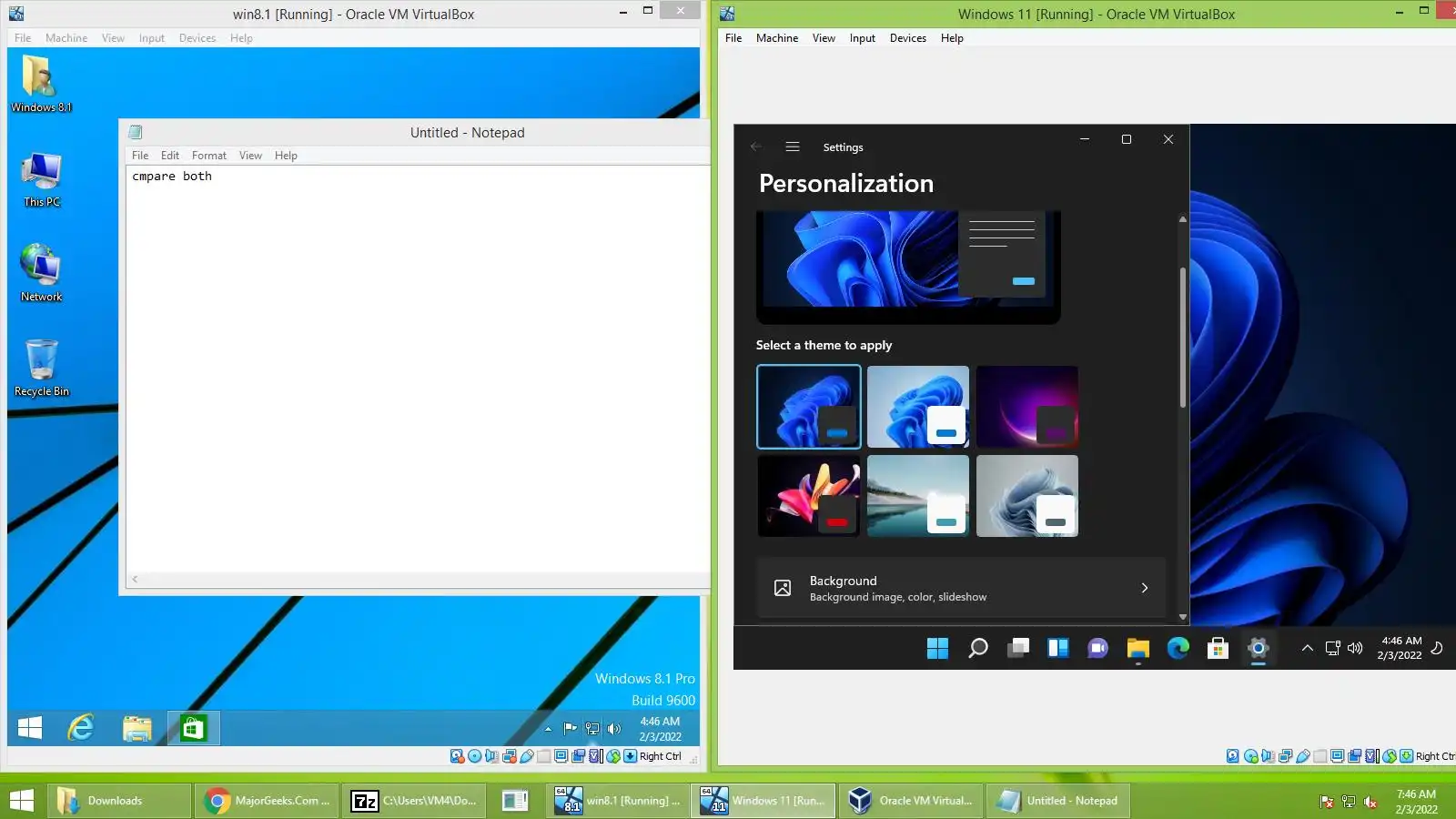1456x819 pixels.
Task: Go back using the Settings back arrow
Action: click(x=756, y=147)
